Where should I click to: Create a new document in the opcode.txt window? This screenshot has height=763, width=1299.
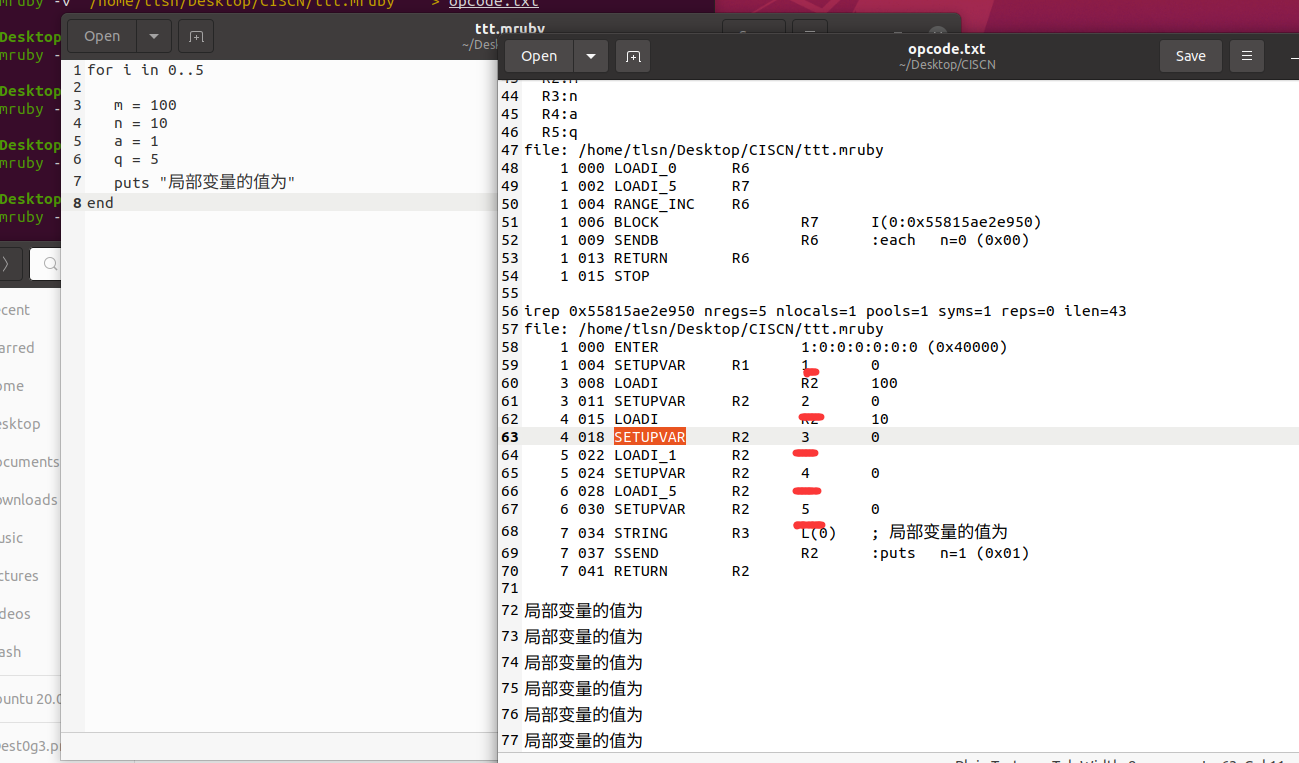[632, 56]
